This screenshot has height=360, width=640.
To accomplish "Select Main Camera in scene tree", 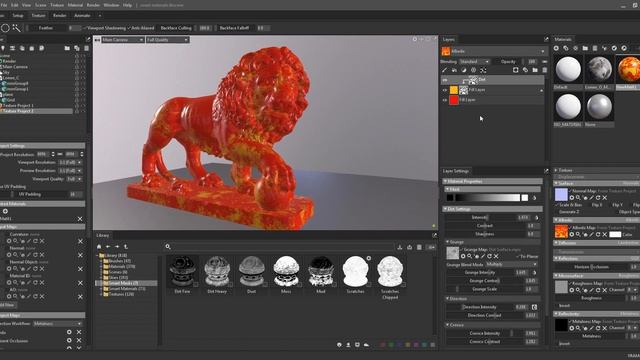I will pos(15,67).
